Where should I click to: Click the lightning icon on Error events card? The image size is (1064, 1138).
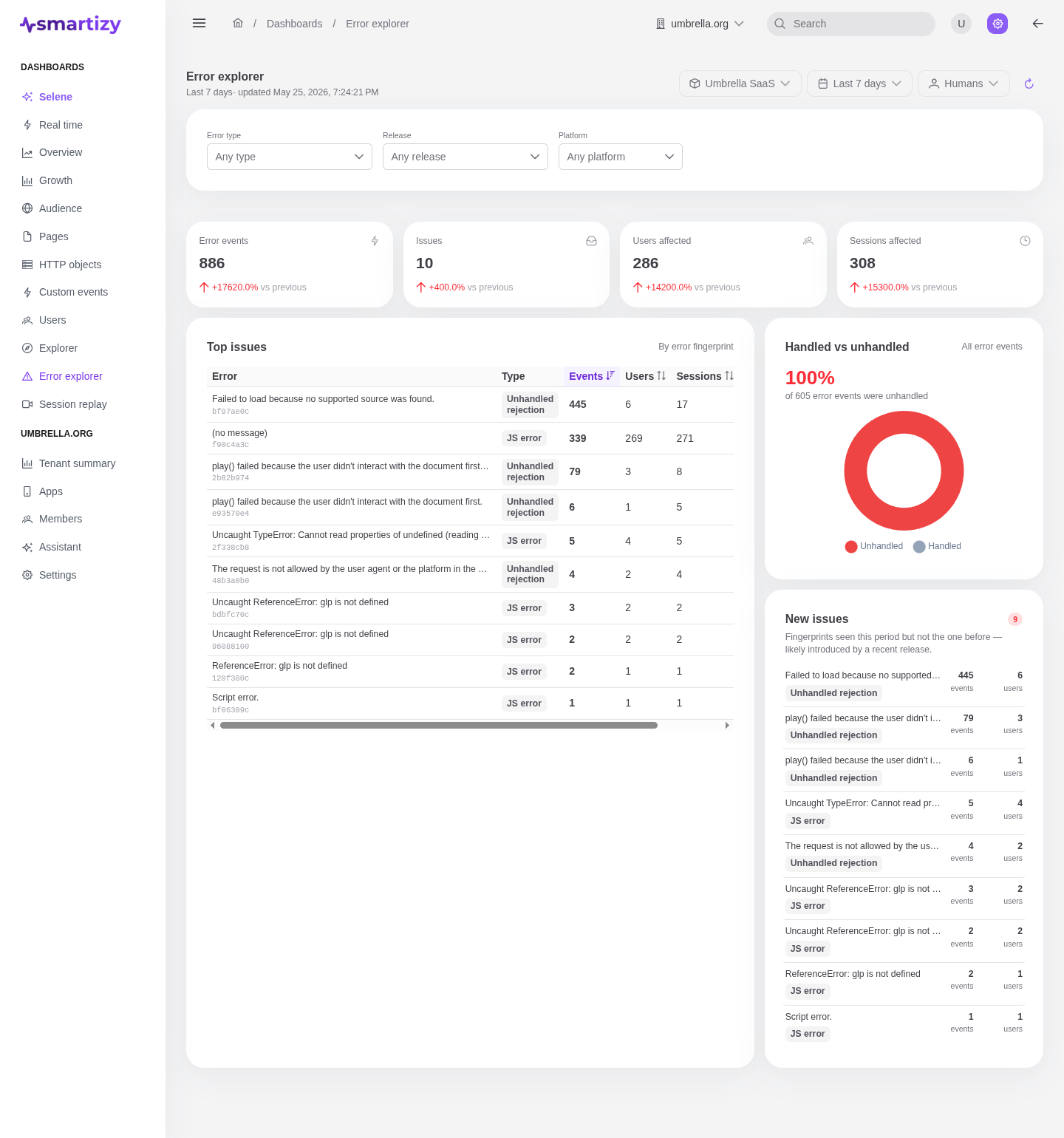coord(375,241)
